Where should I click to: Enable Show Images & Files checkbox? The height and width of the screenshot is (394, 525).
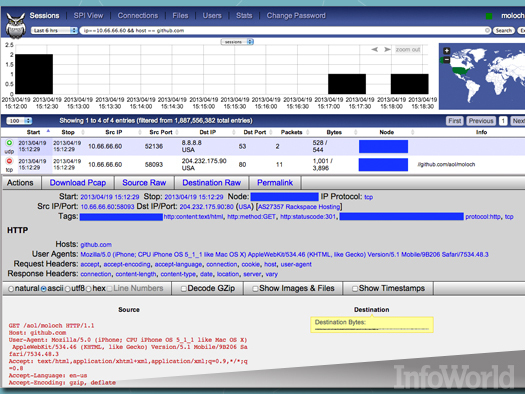[x=255, y=289]
